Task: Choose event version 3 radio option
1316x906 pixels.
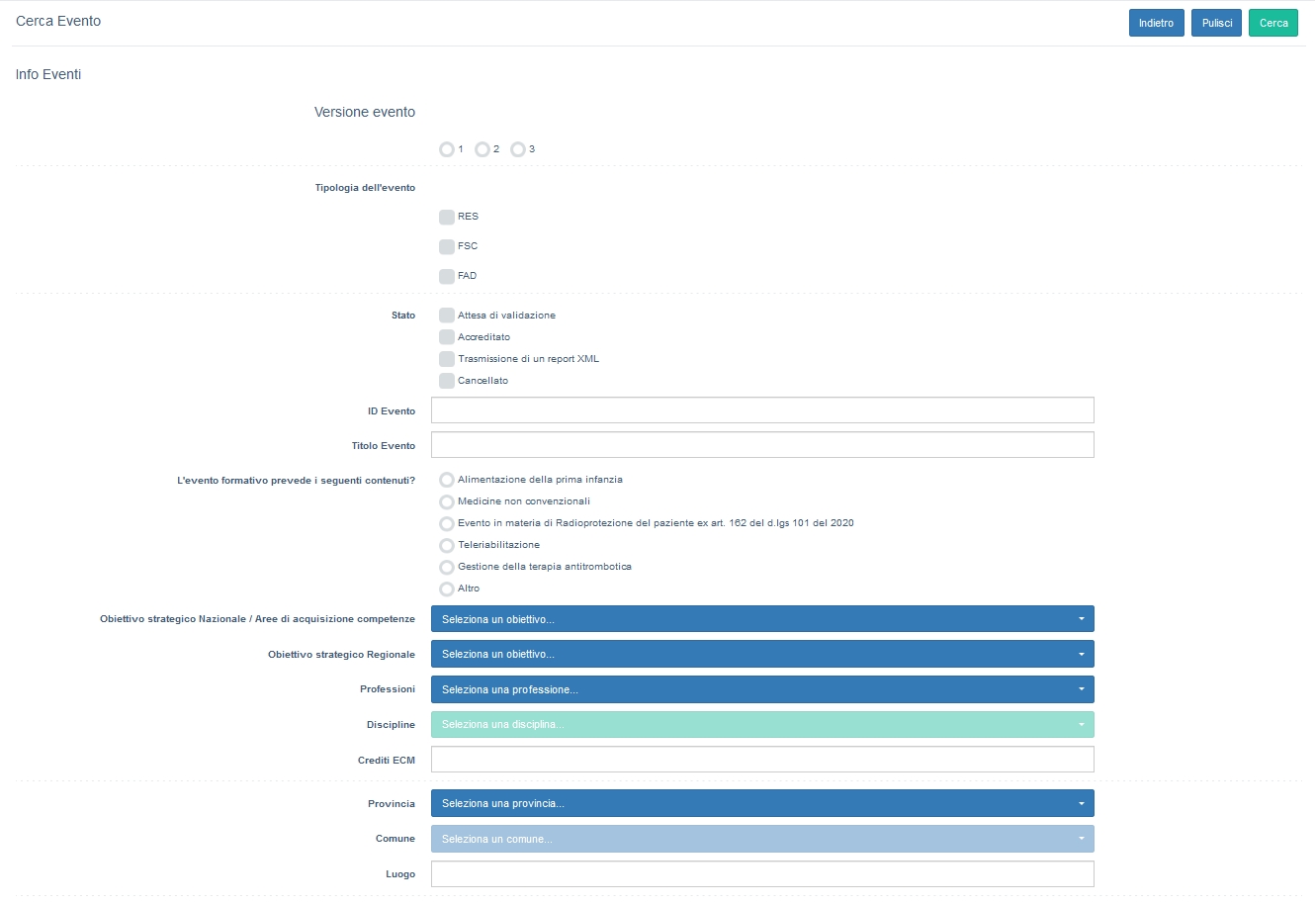Action: click(518, 149)
